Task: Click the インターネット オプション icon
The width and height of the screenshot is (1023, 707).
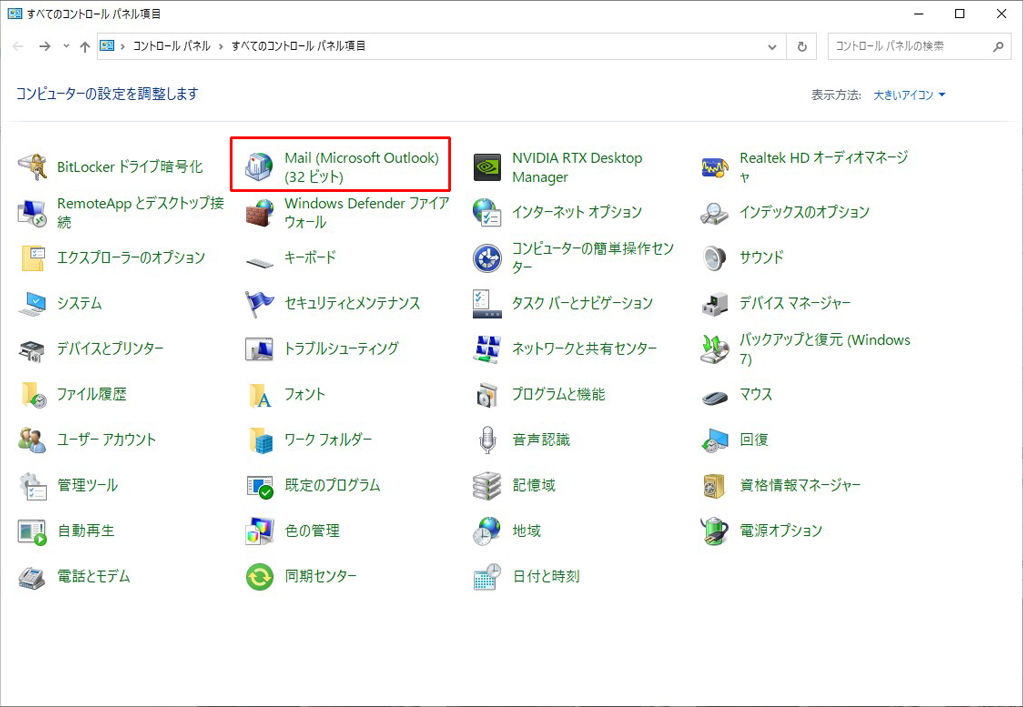Action: [487, 213]
